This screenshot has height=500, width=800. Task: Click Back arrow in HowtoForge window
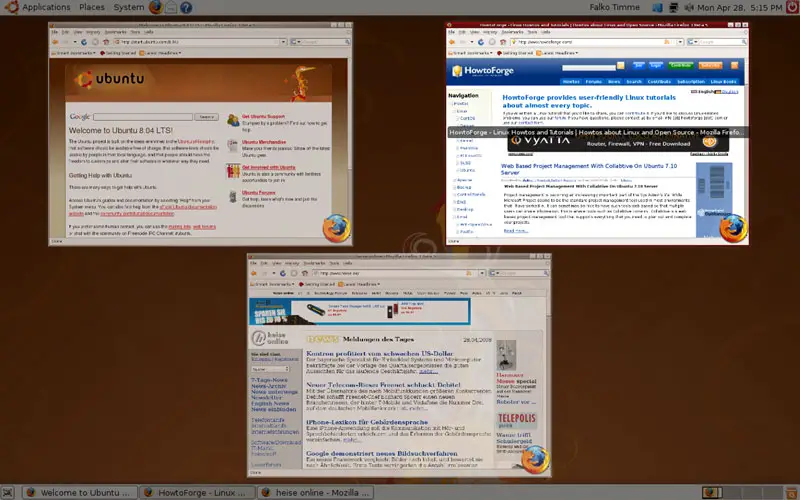coord(453,42)
